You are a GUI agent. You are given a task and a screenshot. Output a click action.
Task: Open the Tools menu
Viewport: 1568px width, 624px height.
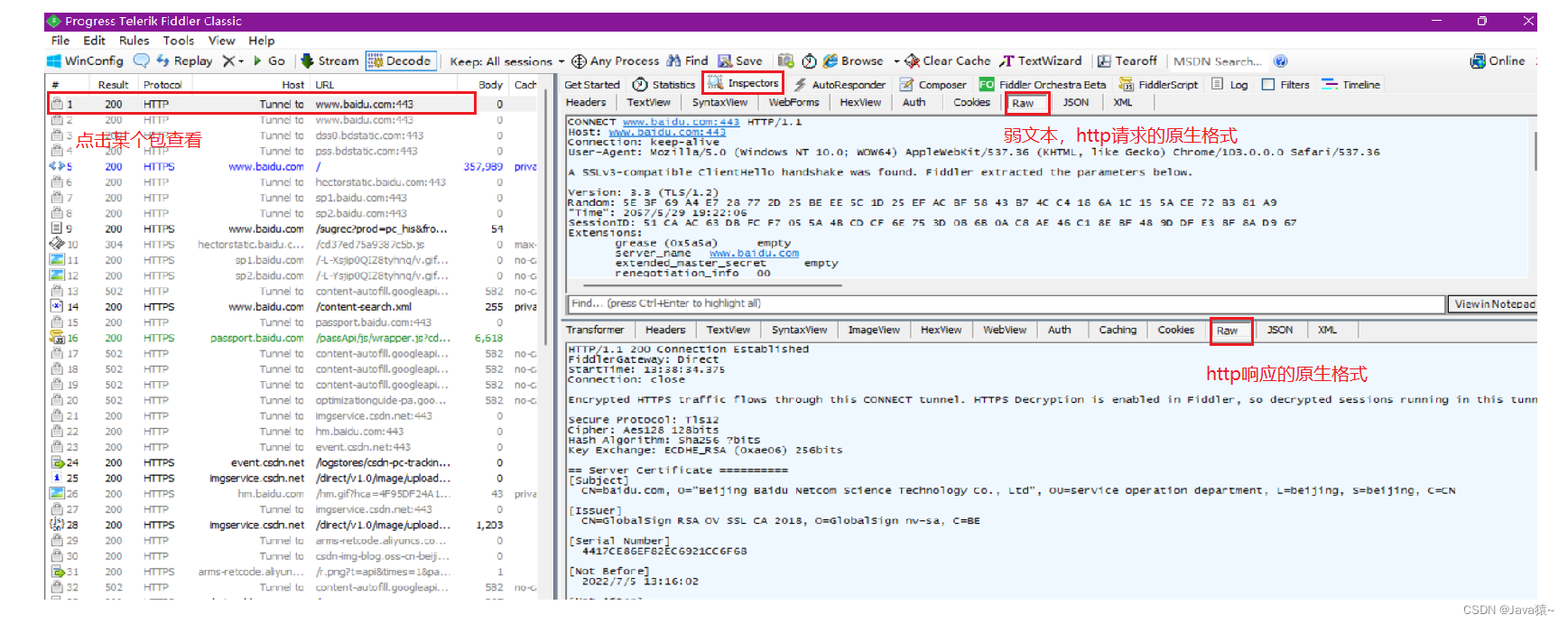tap(178, 40)
